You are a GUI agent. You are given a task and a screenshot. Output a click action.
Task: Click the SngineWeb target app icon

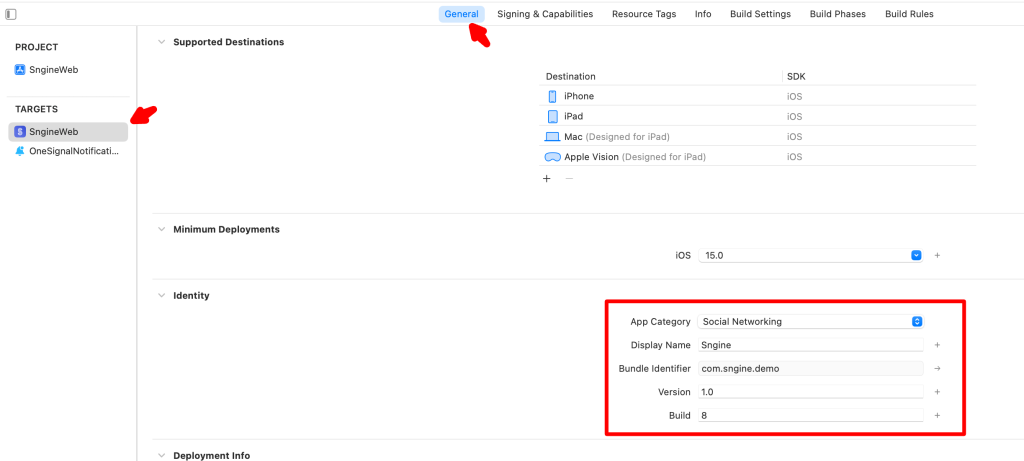20,132
